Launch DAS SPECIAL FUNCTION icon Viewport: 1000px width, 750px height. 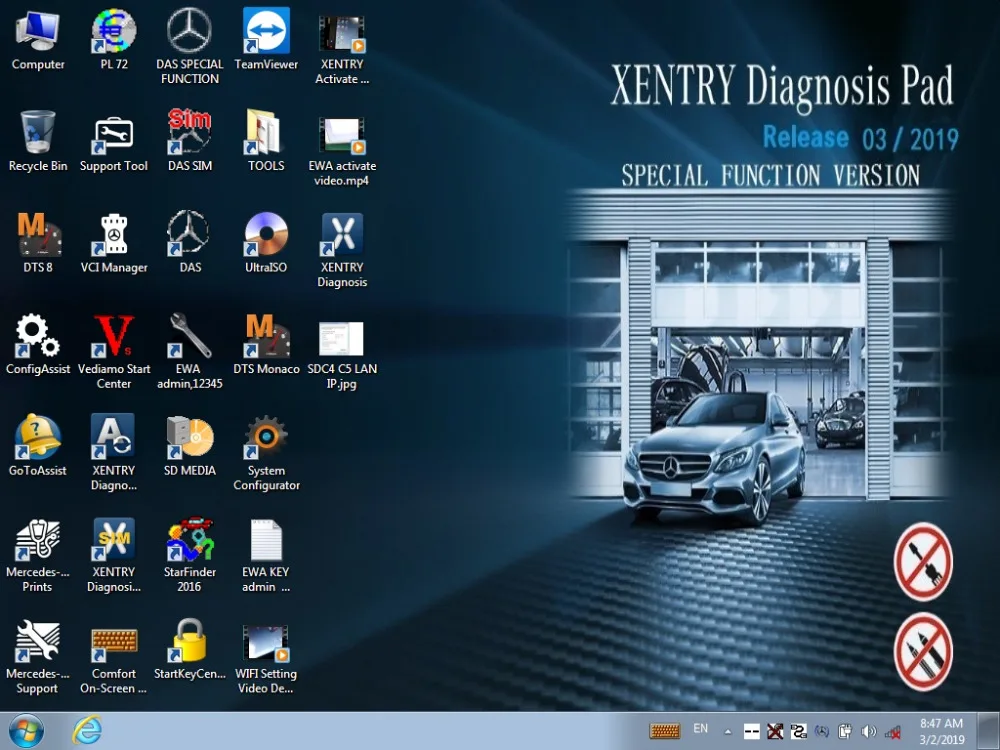tap(189, 47)
